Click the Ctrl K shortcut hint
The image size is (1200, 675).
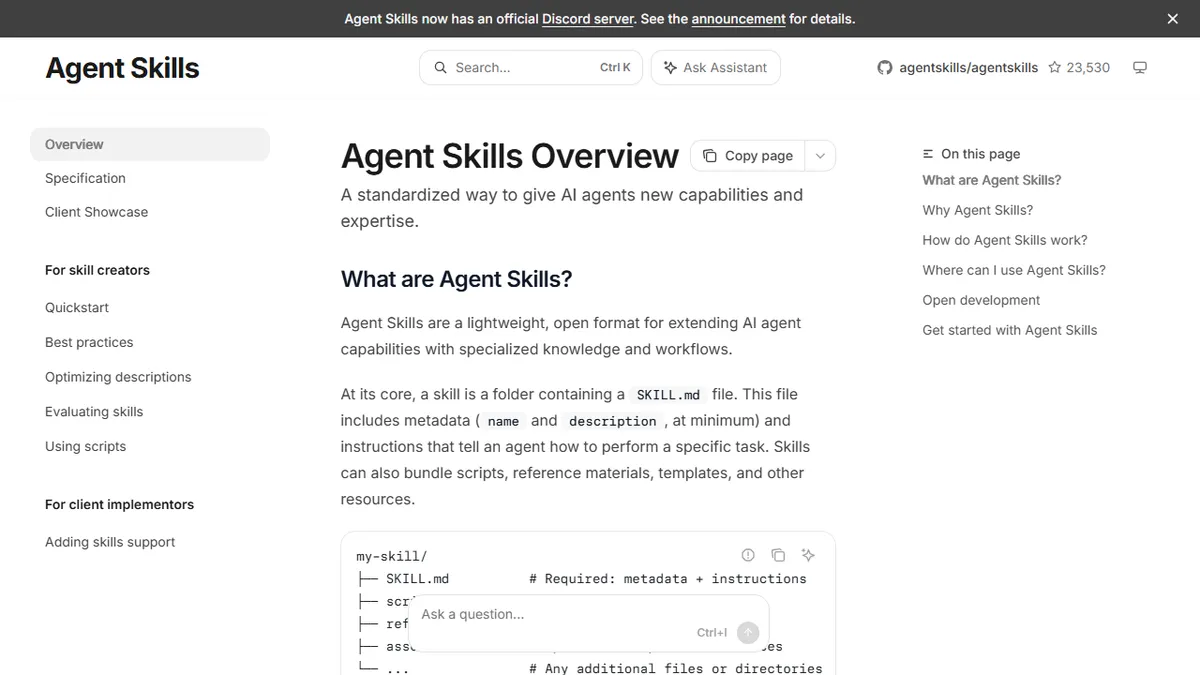click(615, 68)
